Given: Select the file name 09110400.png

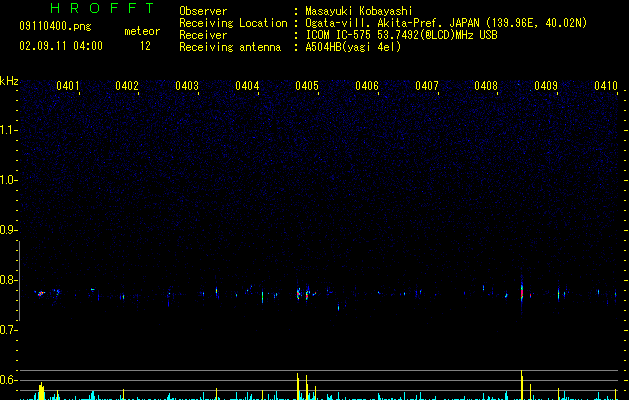Looking at the screenshot, I should click(55, 27).
